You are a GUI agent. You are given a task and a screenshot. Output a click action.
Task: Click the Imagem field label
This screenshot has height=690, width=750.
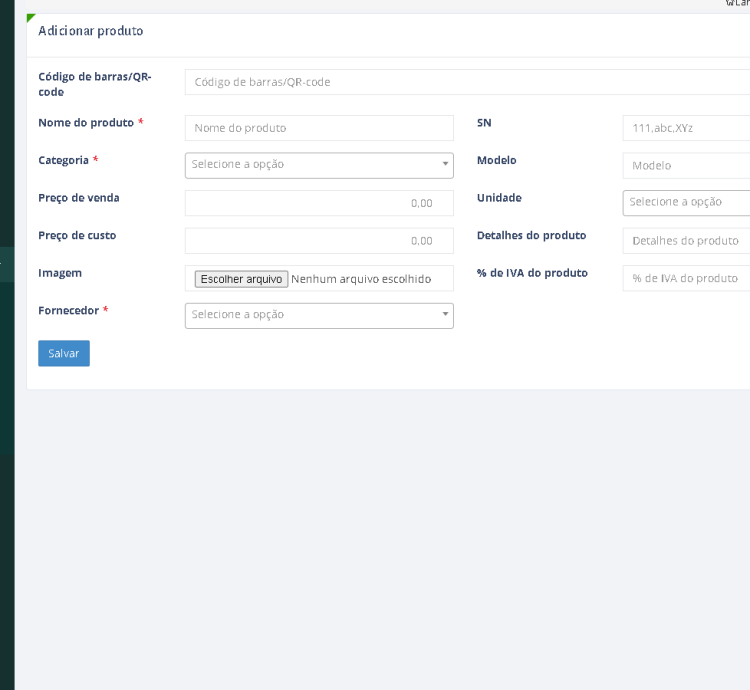coord(60,273)
